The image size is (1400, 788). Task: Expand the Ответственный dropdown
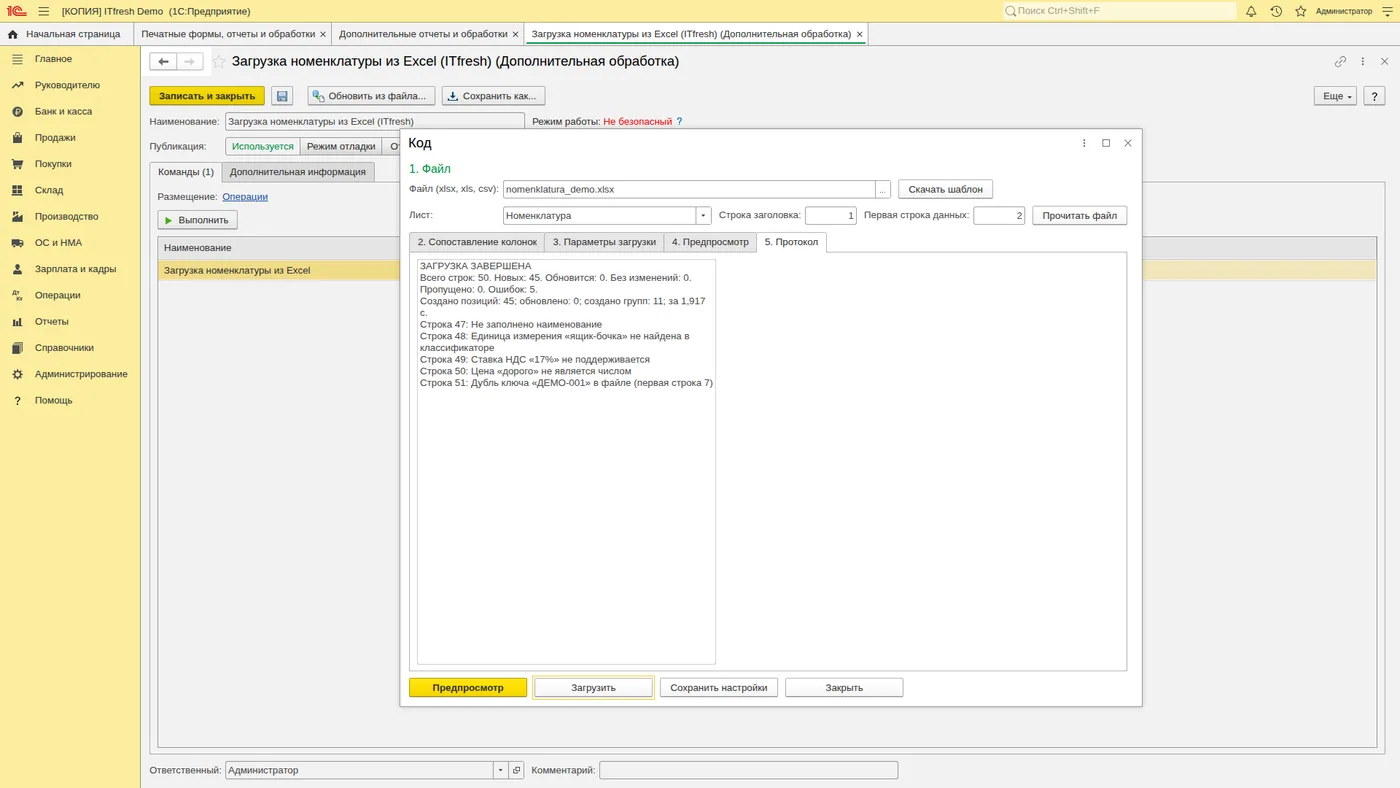501,770
